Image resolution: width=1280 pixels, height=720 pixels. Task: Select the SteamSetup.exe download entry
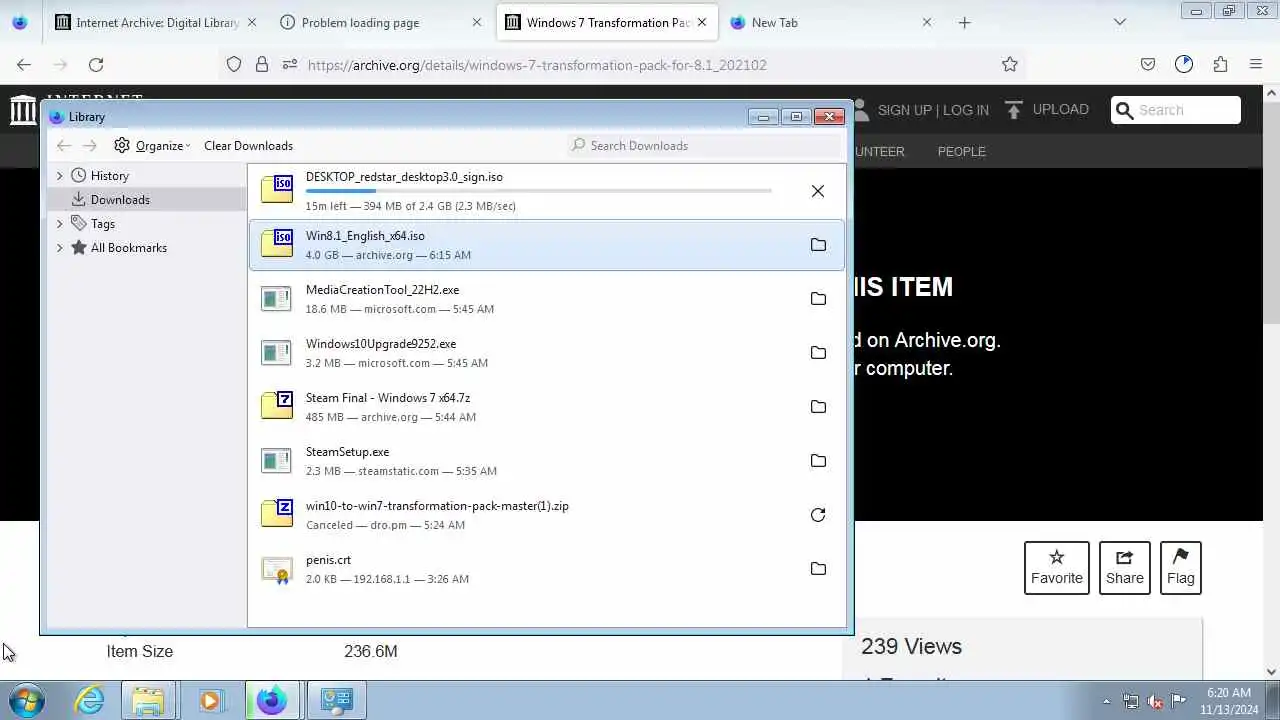546,461
